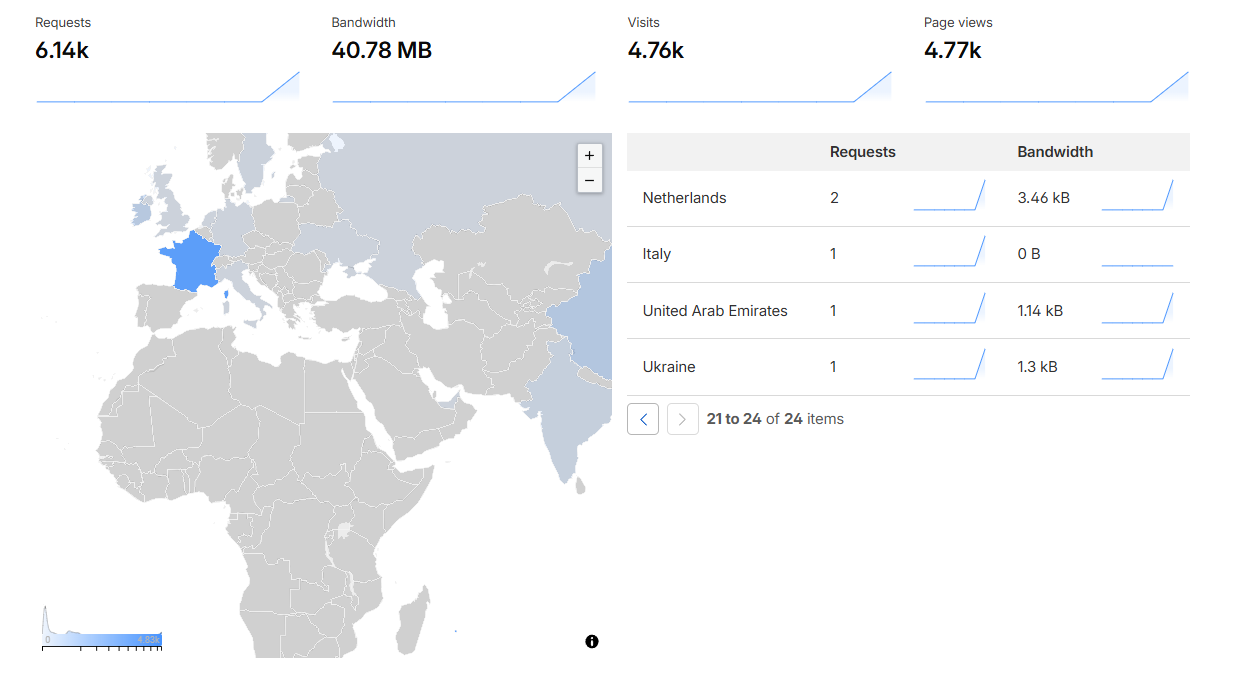Click the Page views summary sparkline chart
Screen dimensions: 1242x677
[1057, 86]
